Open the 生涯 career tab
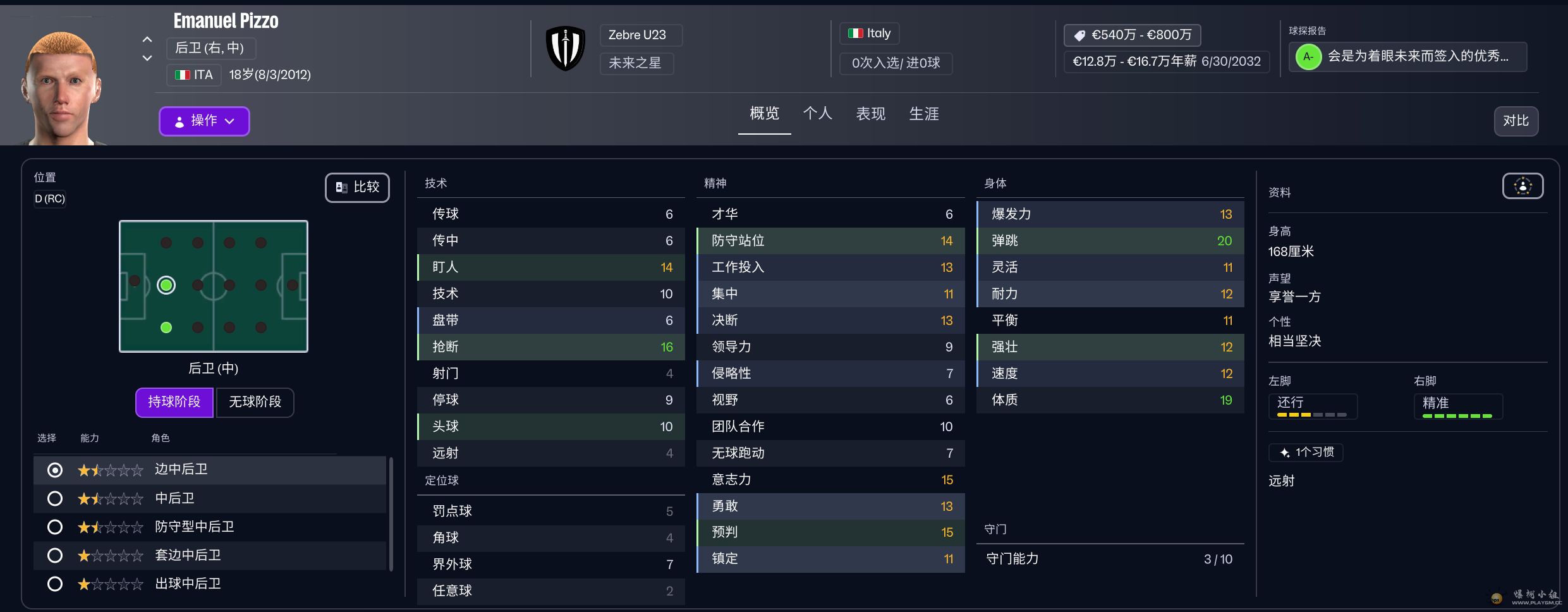This screenshot has height=612, width=1568. tap(924, 114)
